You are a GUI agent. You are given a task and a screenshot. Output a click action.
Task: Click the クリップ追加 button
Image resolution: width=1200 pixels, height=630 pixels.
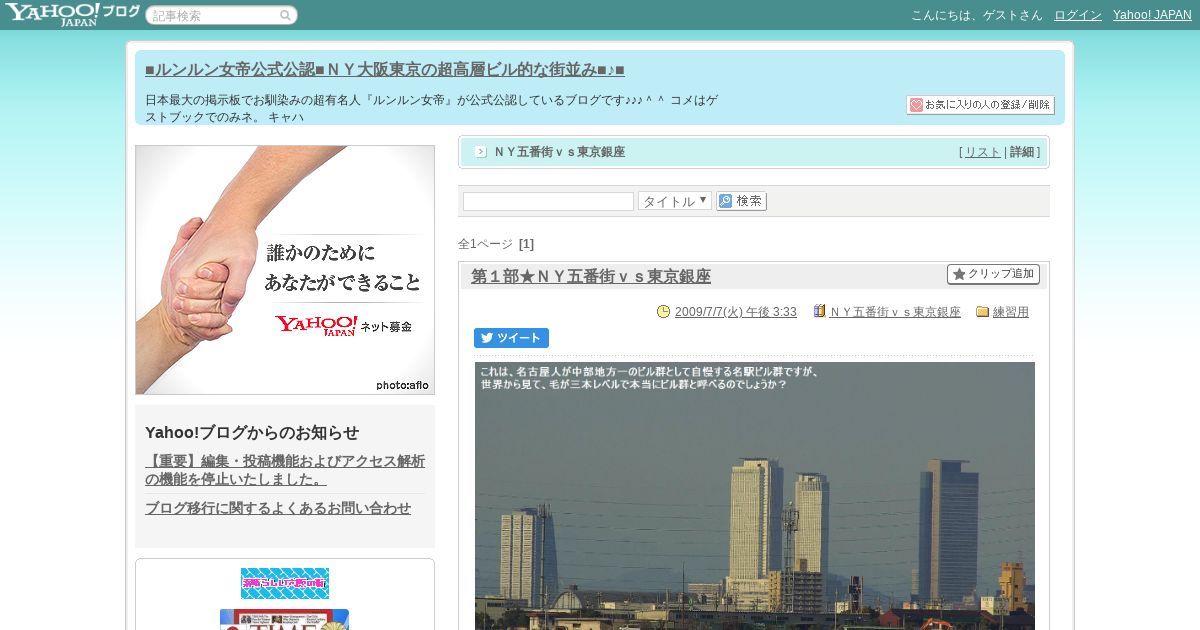(993, 274)
